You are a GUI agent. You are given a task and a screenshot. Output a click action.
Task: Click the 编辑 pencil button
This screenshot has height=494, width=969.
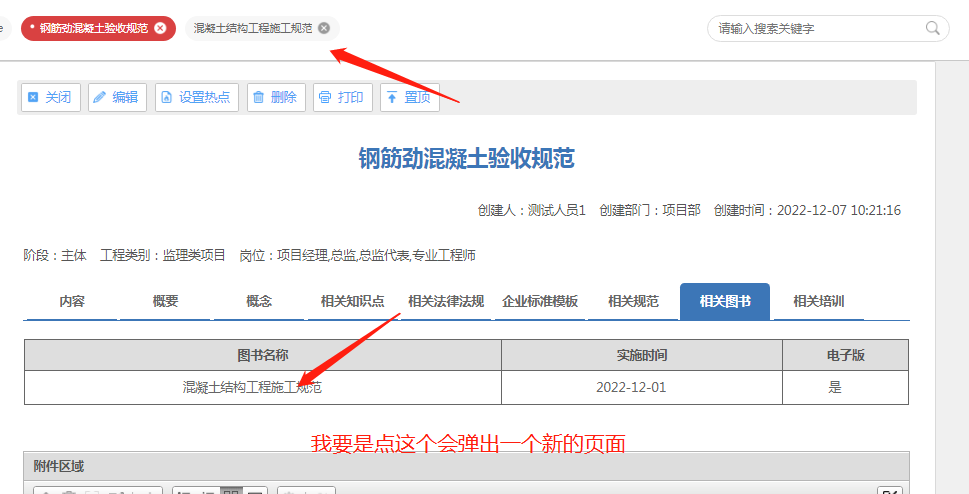coord(117,97)
